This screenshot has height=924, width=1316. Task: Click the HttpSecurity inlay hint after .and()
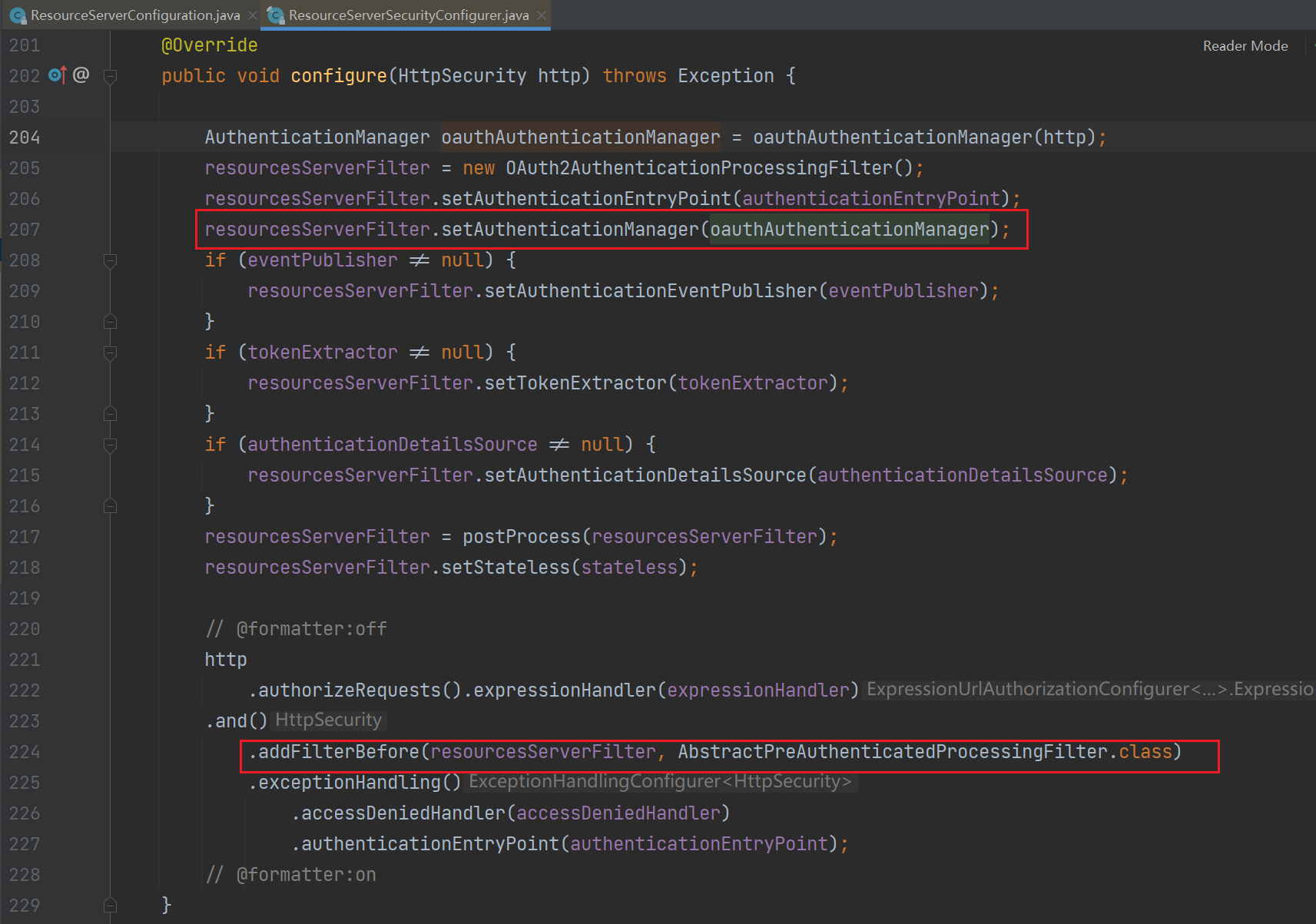[328, 720]
